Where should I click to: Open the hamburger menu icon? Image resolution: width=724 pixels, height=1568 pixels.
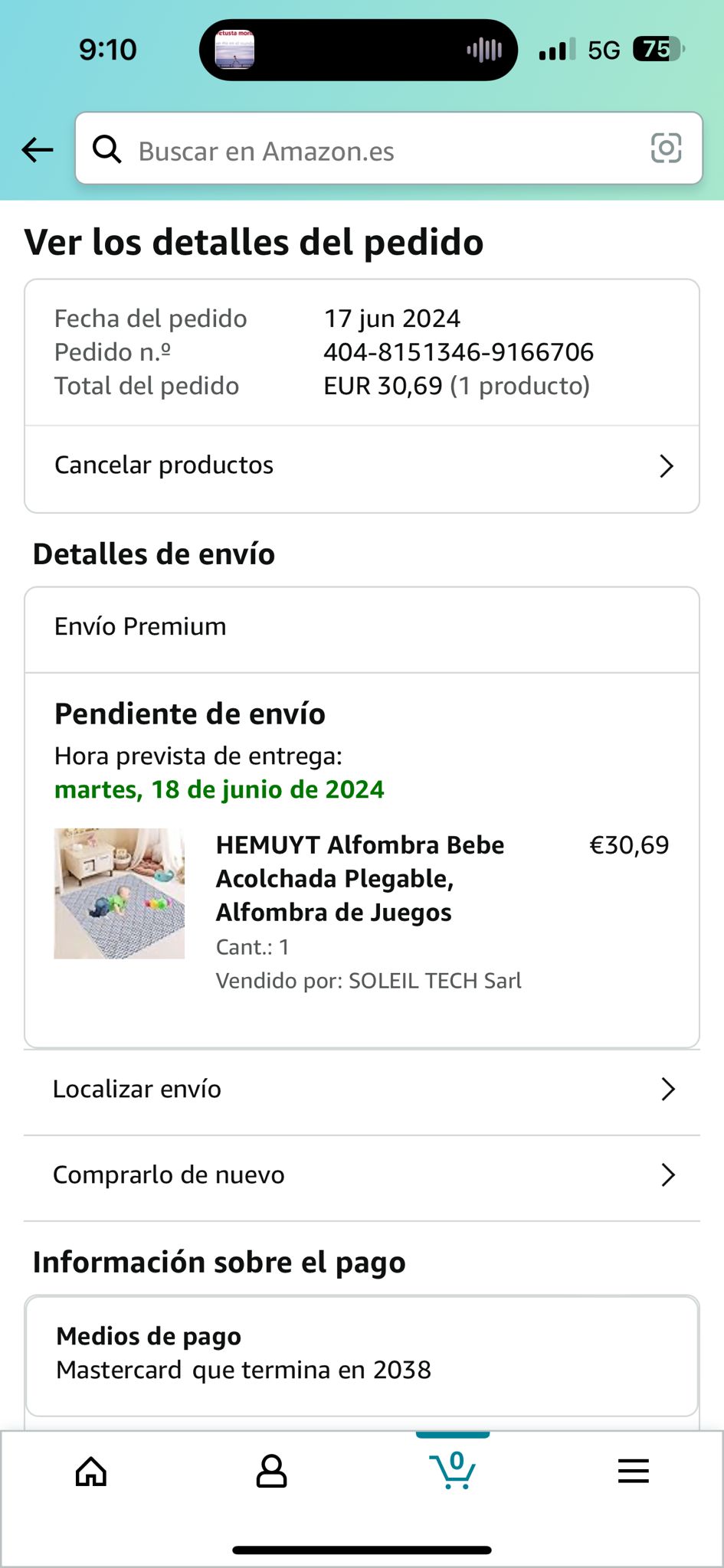click(x=633, y=1471)
